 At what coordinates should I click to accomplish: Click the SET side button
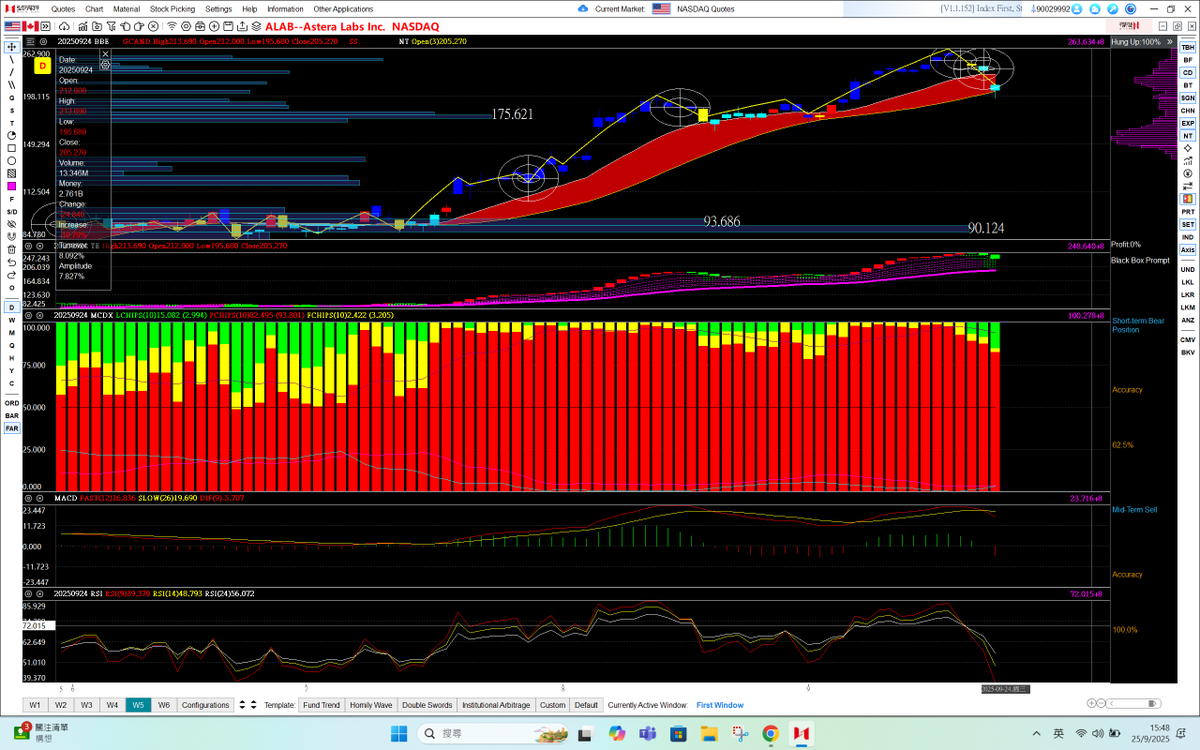pyautogui.click(x=1187, y=224)
